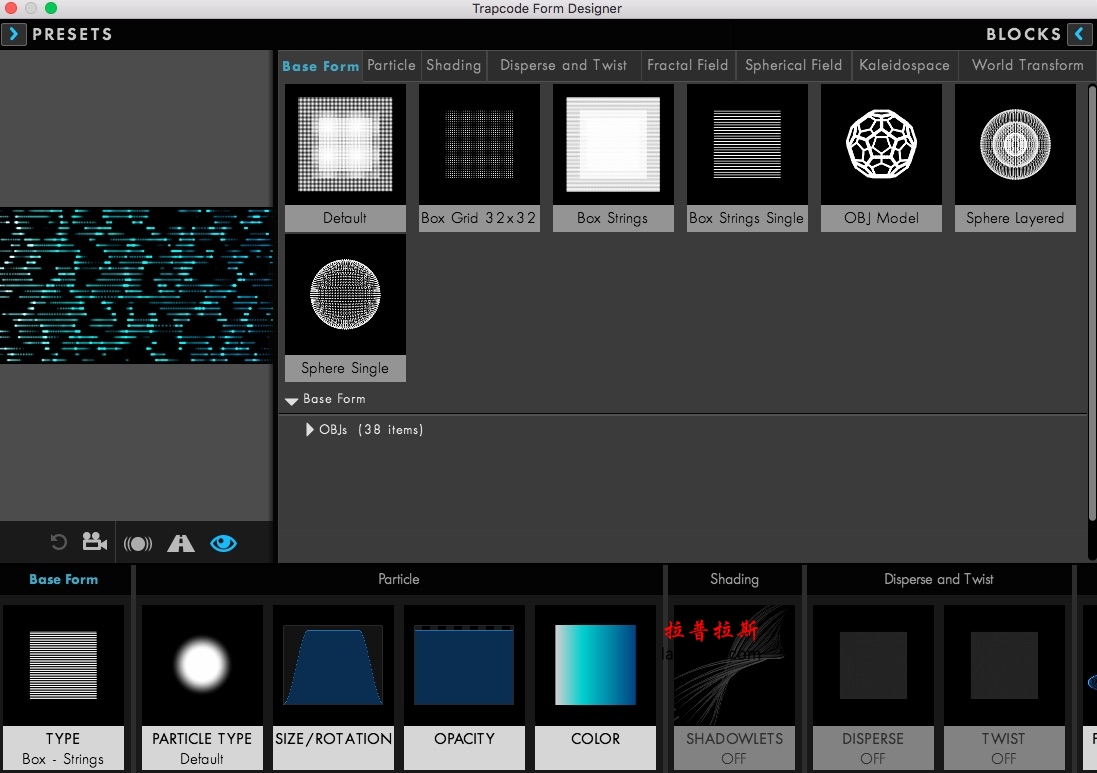This screenshot has height=773, width=1097.
Task: Click the PRESETS panel title
Action: pyautogui.click(x=72, y=34)
